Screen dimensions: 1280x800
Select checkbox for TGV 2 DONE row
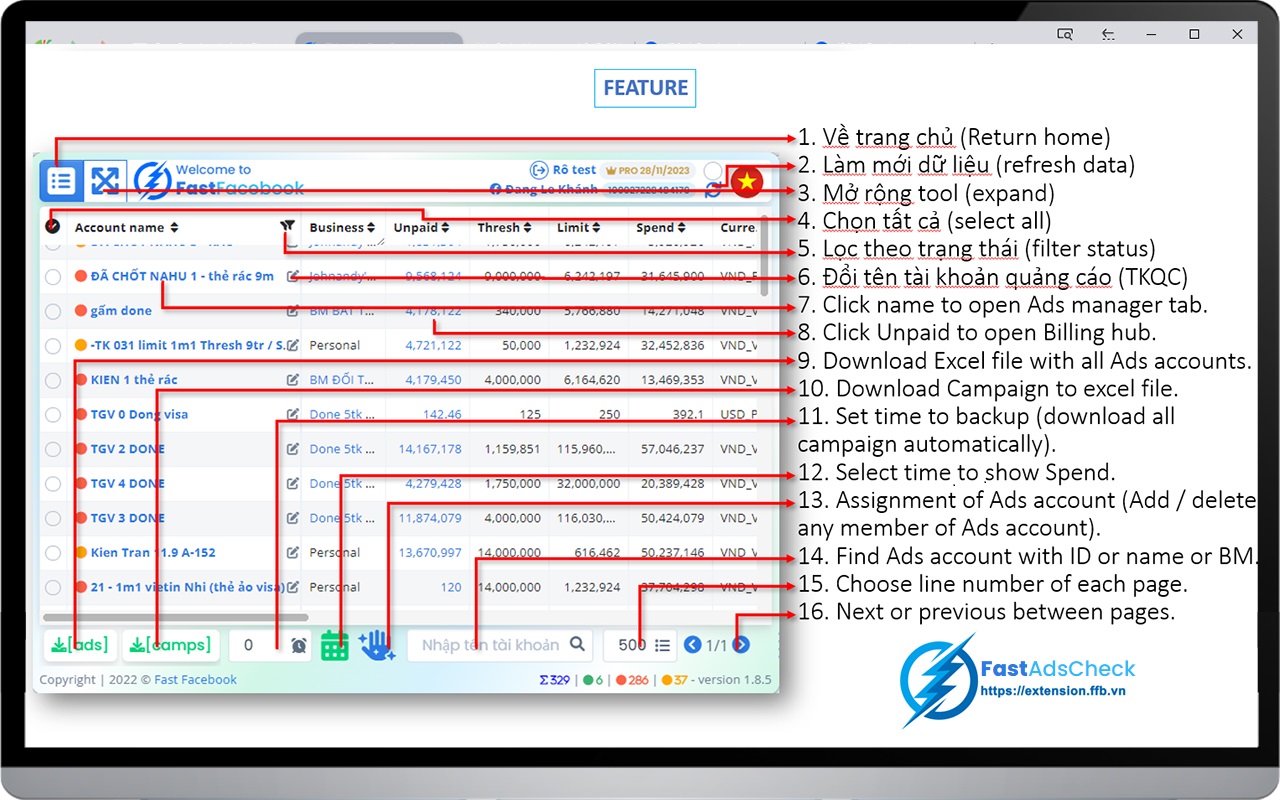coord(53,449)
